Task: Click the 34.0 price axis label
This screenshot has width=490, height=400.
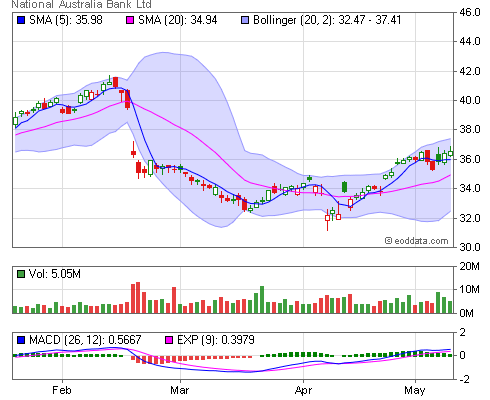Action: pos(470,188)
